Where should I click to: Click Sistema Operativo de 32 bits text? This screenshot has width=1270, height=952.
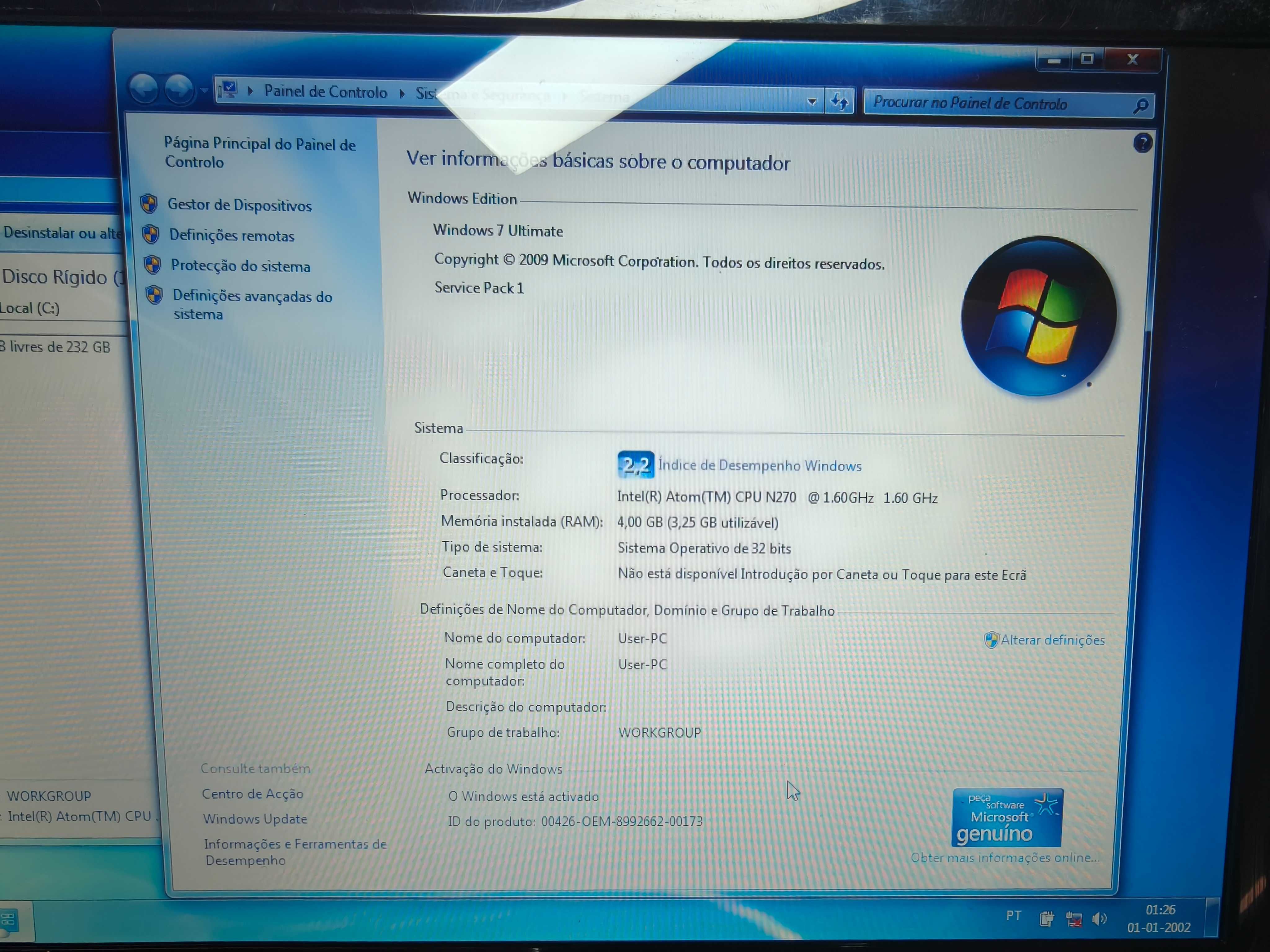704,548
